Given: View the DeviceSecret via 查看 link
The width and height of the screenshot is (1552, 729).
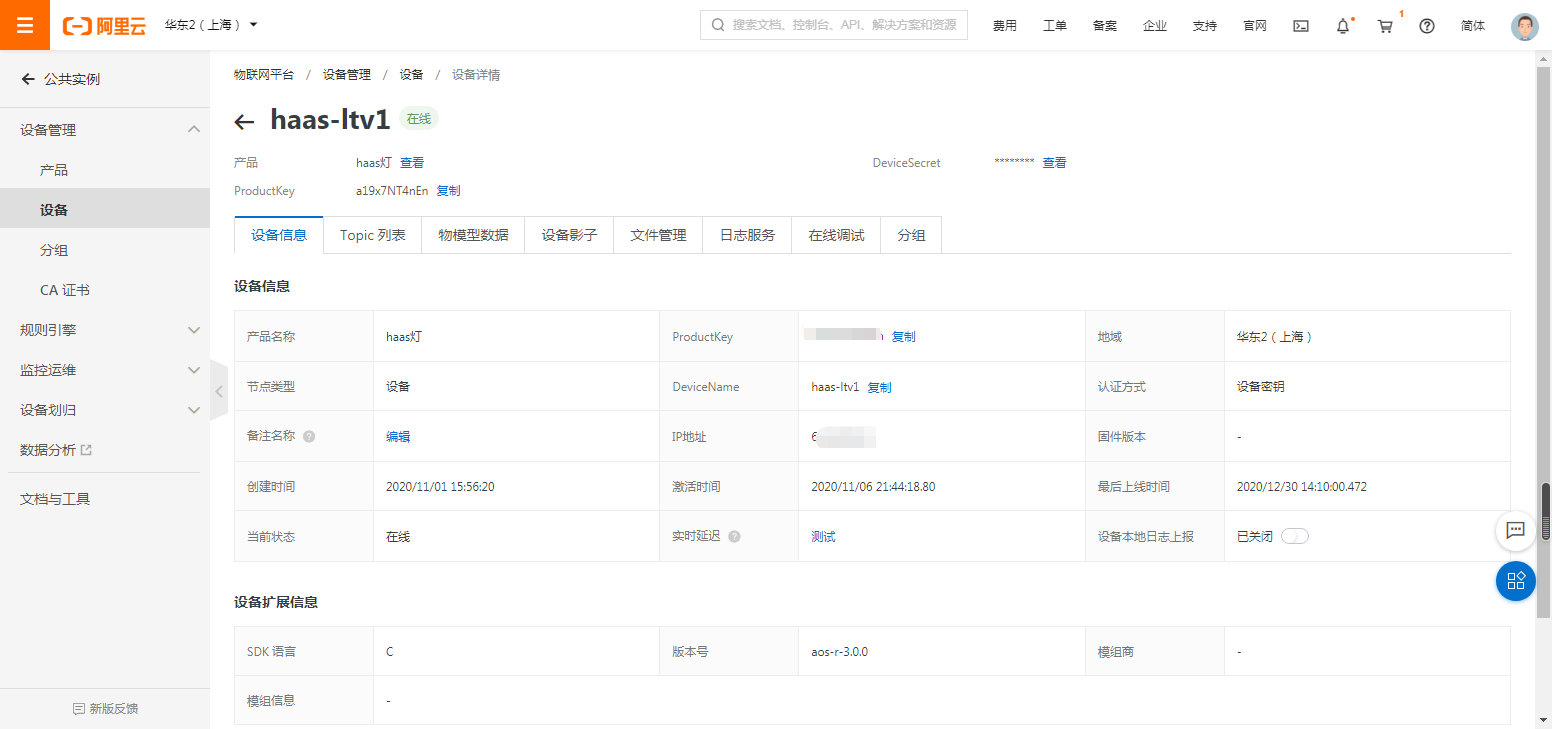Looking at the screenshot, I should 1054,163.
